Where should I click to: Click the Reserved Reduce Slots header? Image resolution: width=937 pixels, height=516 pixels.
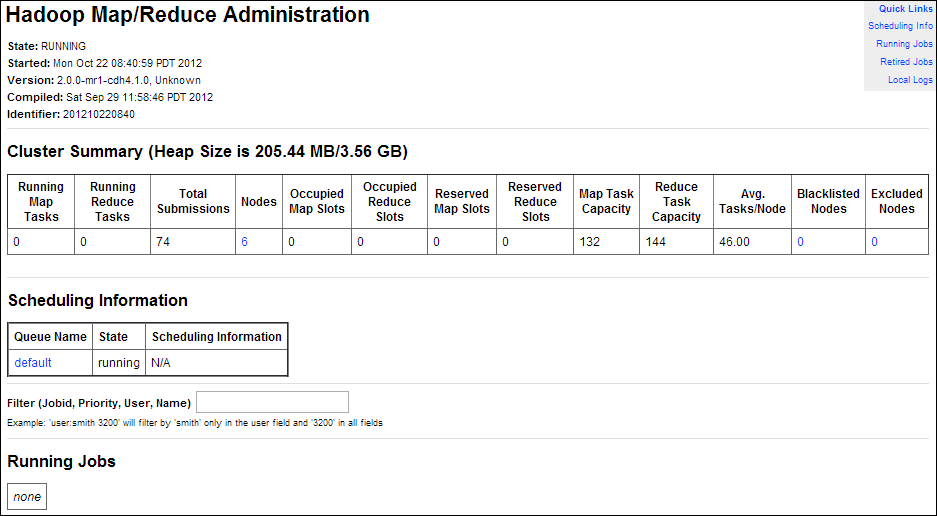(x=535, y=201)
